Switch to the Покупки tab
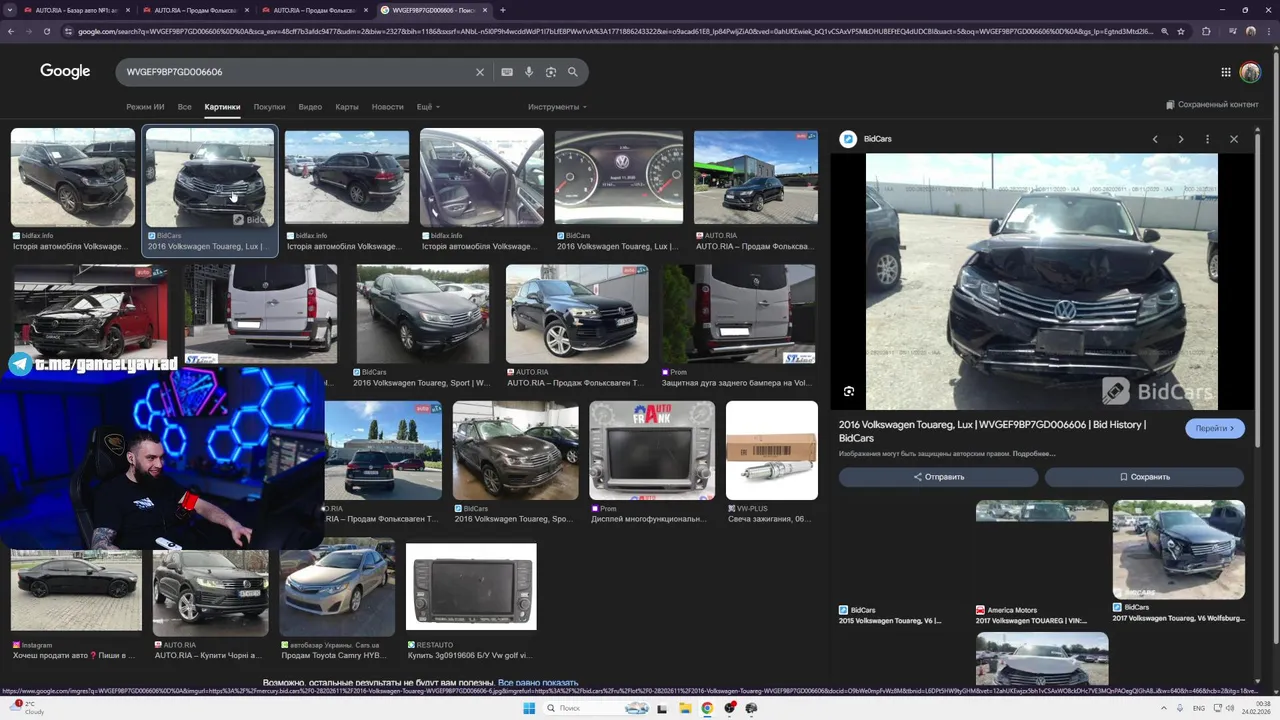The height and width of the screenshot is (720, 1280). click(269, 107)
